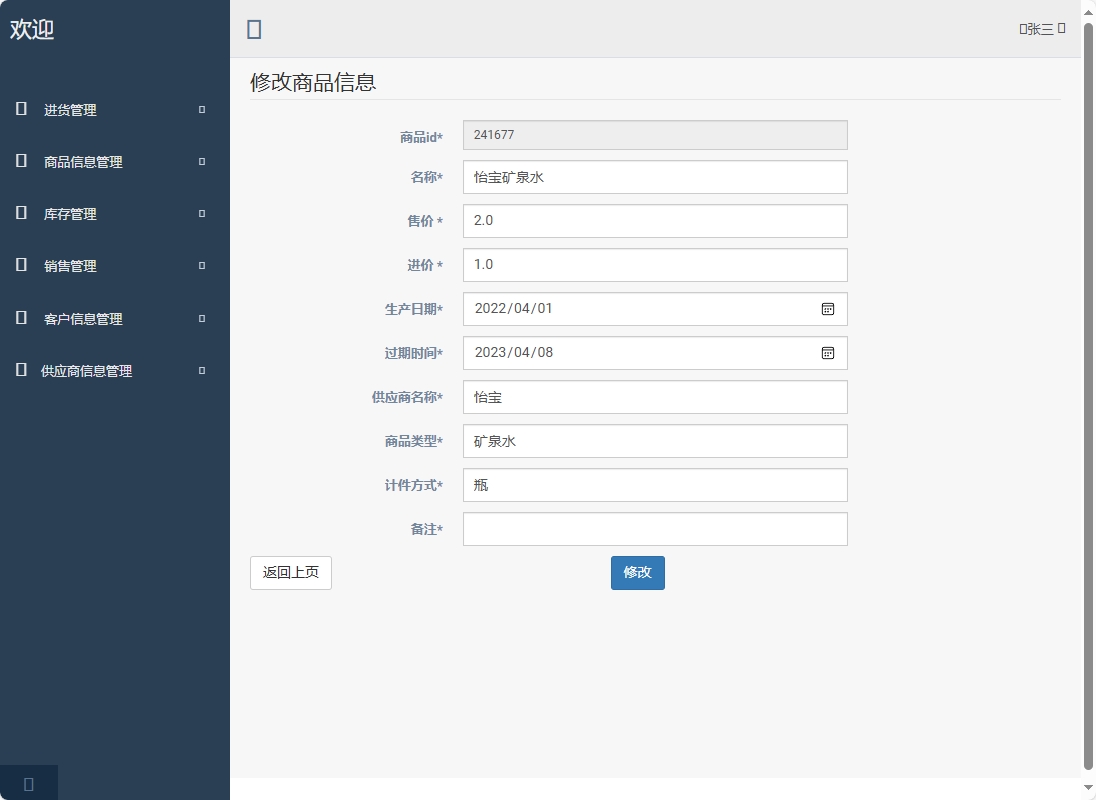Screen dimensions: 1096x800
Task: Click the 库存管理 sidebar icon
Action: [20, 213]
